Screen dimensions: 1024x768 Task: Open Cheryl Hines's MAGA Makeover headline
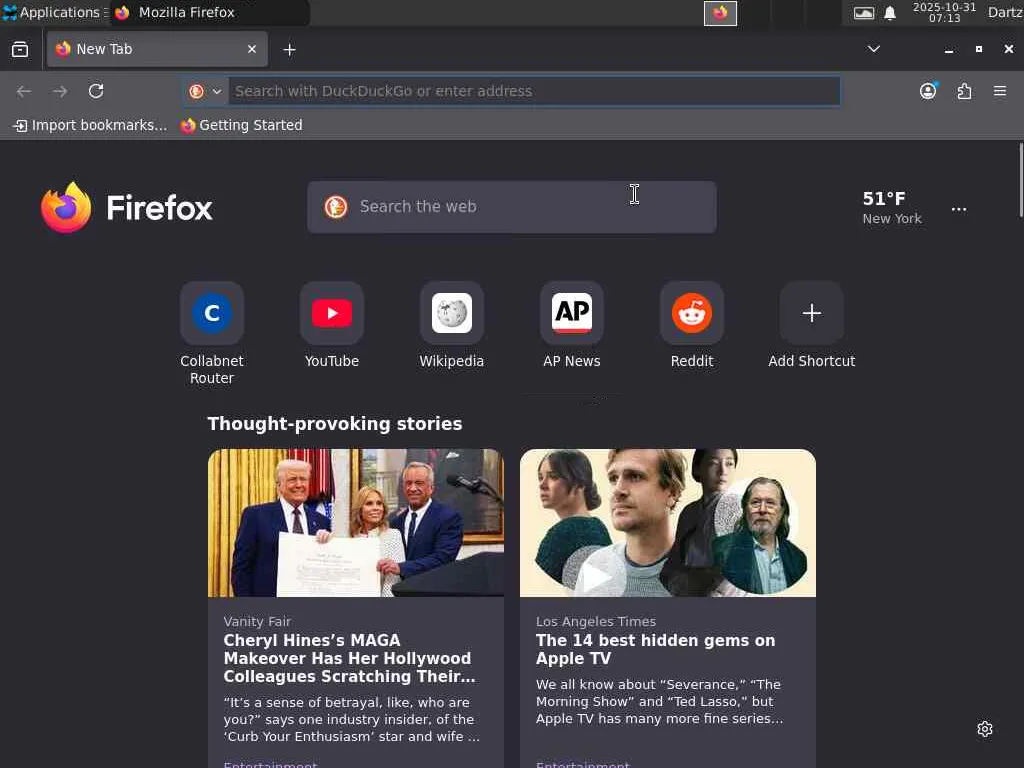click(349, 658)
